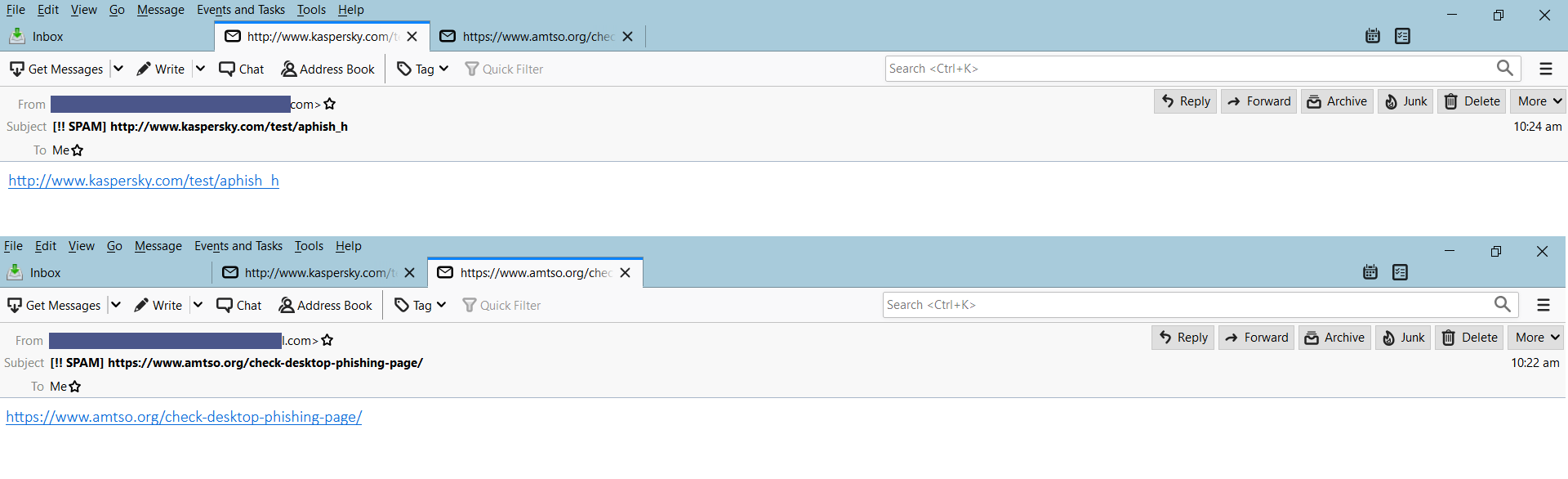This screenshot has width=1568, height=479.
Task: Open the "Events and Tasks" menu in the Kaspersky window
Action: (x=240, y=10)
